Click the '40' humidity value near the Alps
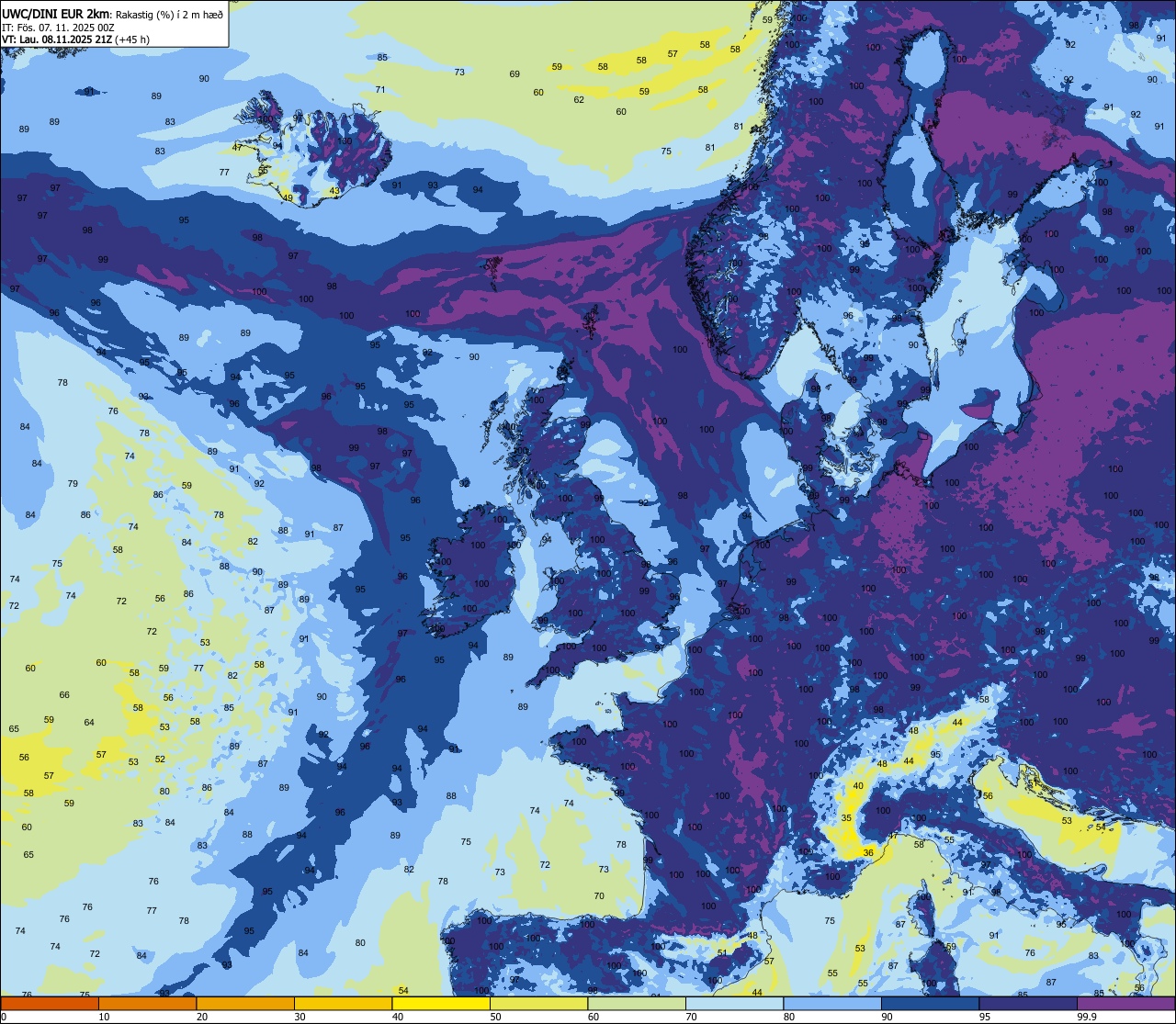This screenshot has height=1024, width=1176. (x=858, y=785)
